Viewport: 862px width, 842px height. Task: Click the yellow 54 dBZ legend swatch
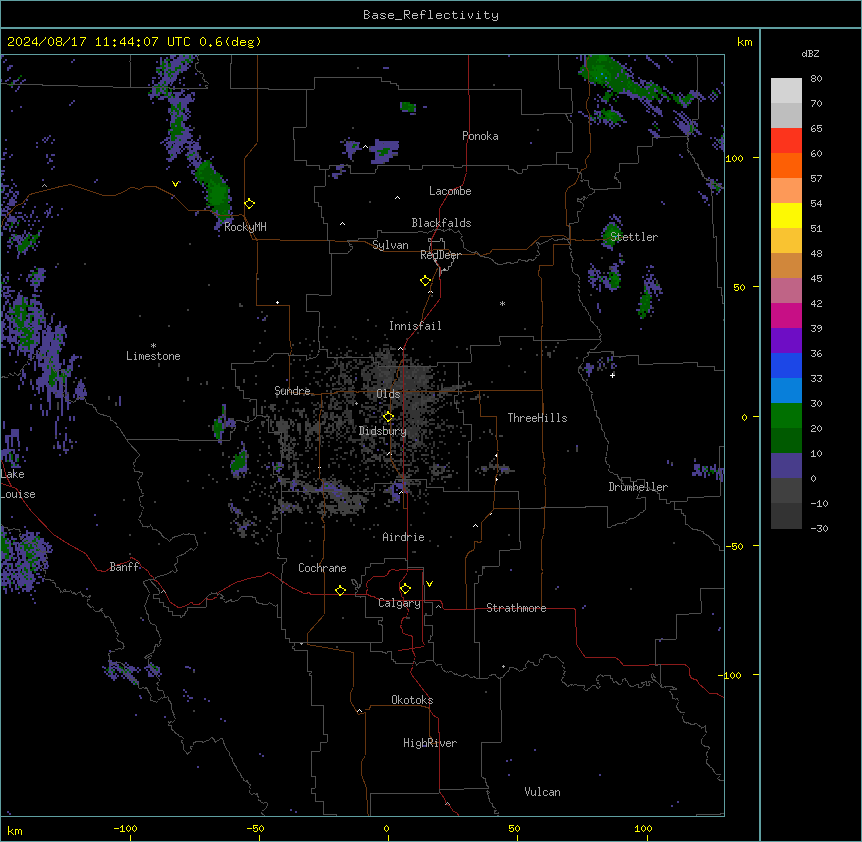(786, 215)
